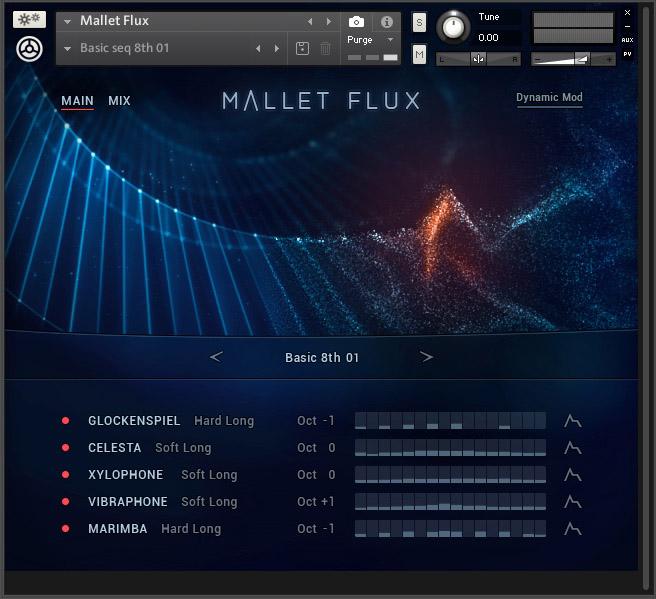Viewport: 656px width, 599px height.
Task: Toggle Vibraphone on/off red dot
Action: click(66, 502)
